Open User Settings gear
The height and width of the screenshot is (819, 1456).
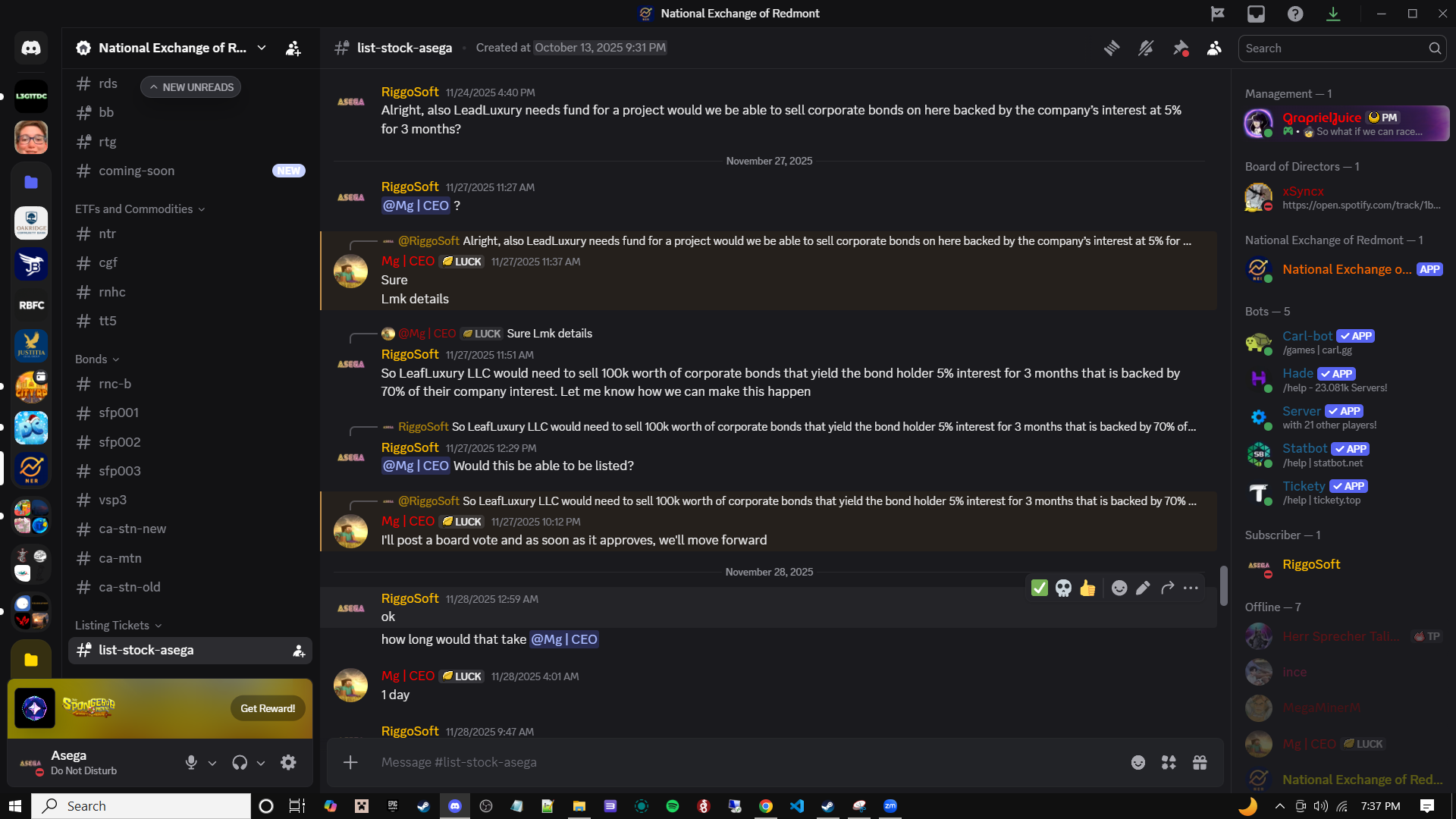(288, 762)
